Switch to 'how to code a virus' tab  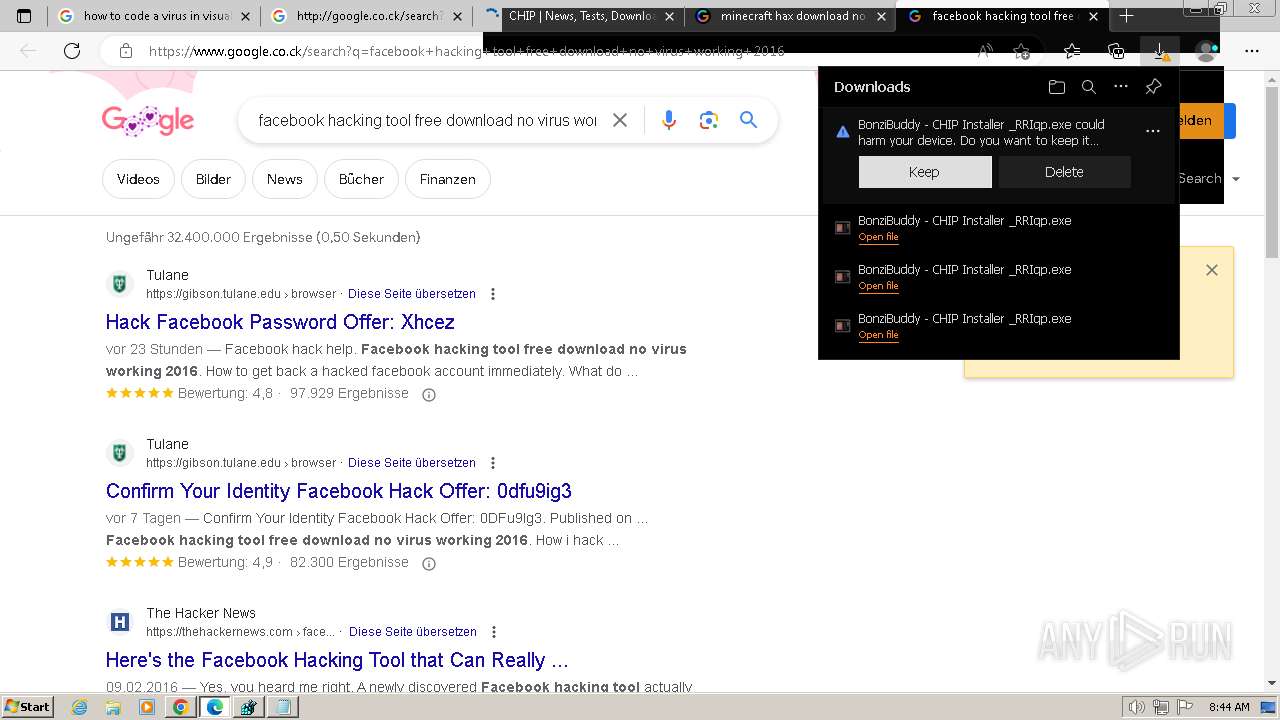153,16
